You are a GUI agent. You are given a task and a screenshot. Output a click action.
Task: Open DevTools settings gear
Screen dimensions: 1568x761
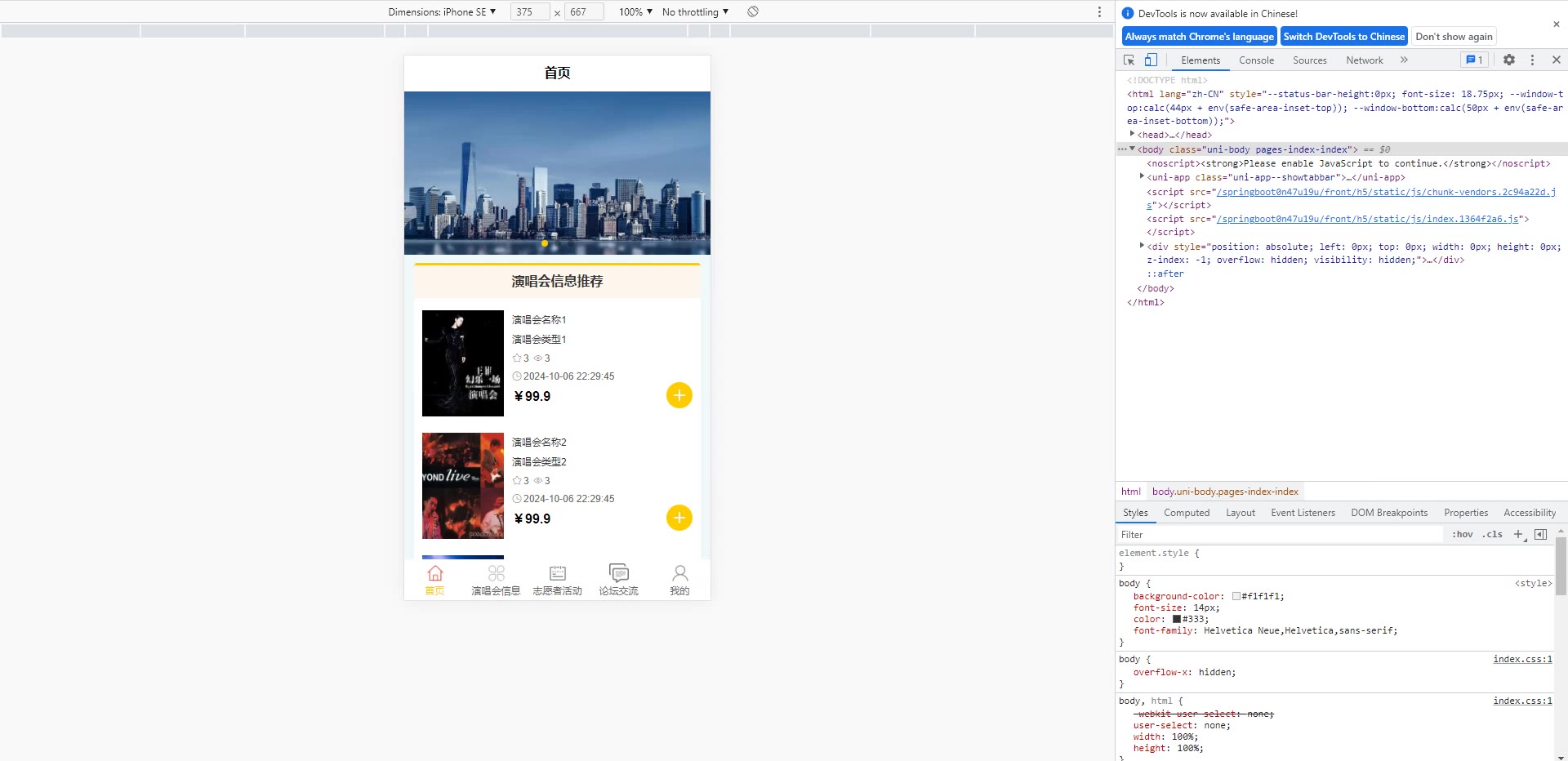(1509, 60)
